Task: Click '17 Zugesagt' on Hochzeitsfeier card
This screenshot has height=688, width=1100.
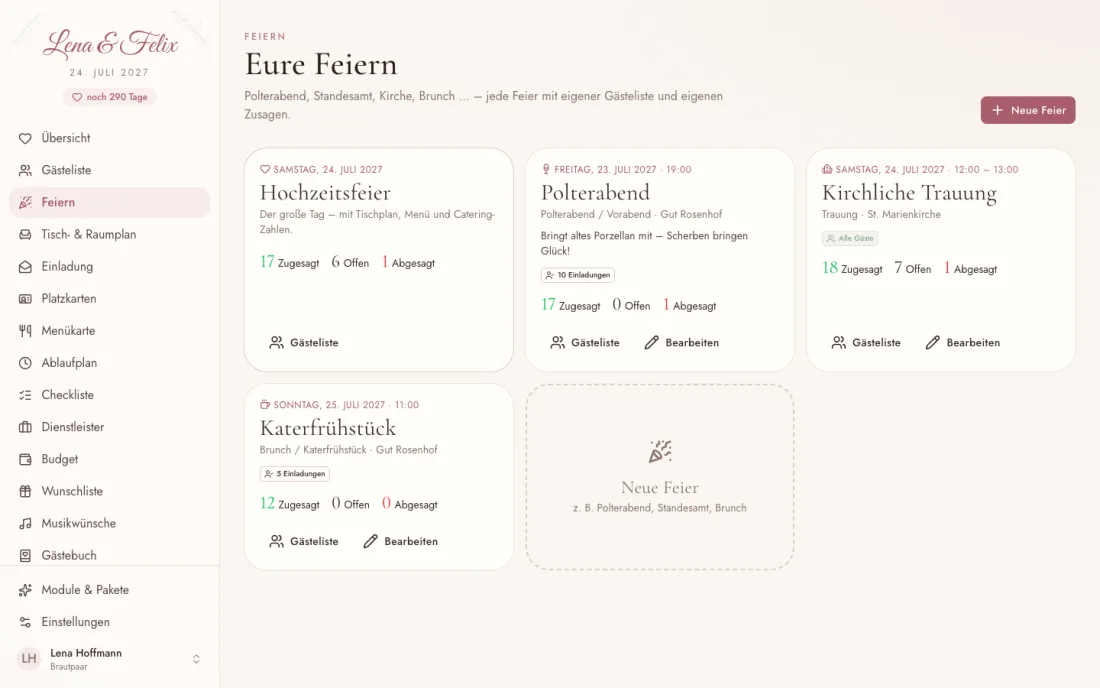Action: (289, 262)
